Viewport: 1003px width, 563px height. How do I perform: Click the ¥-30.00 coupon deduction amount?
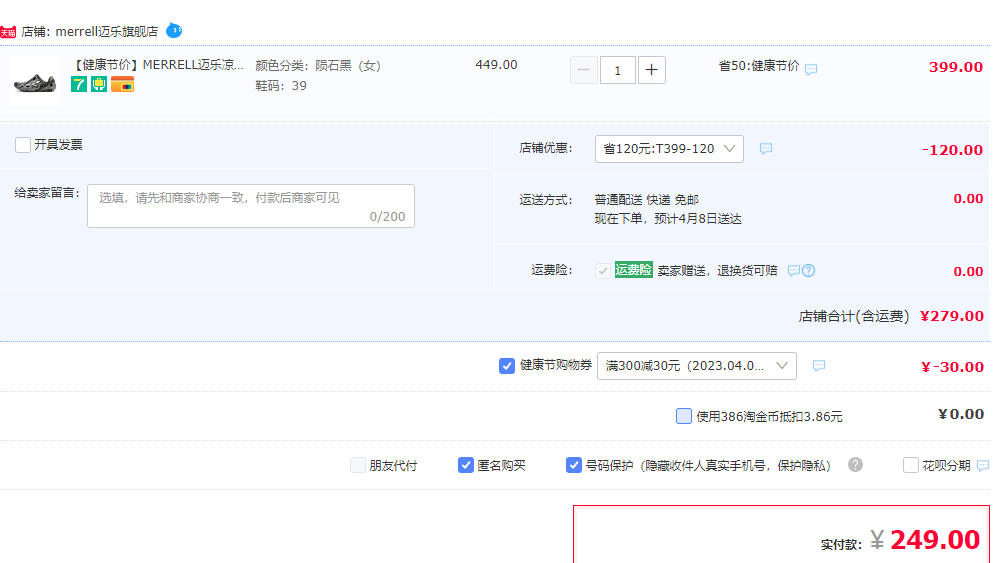(952, 367)
